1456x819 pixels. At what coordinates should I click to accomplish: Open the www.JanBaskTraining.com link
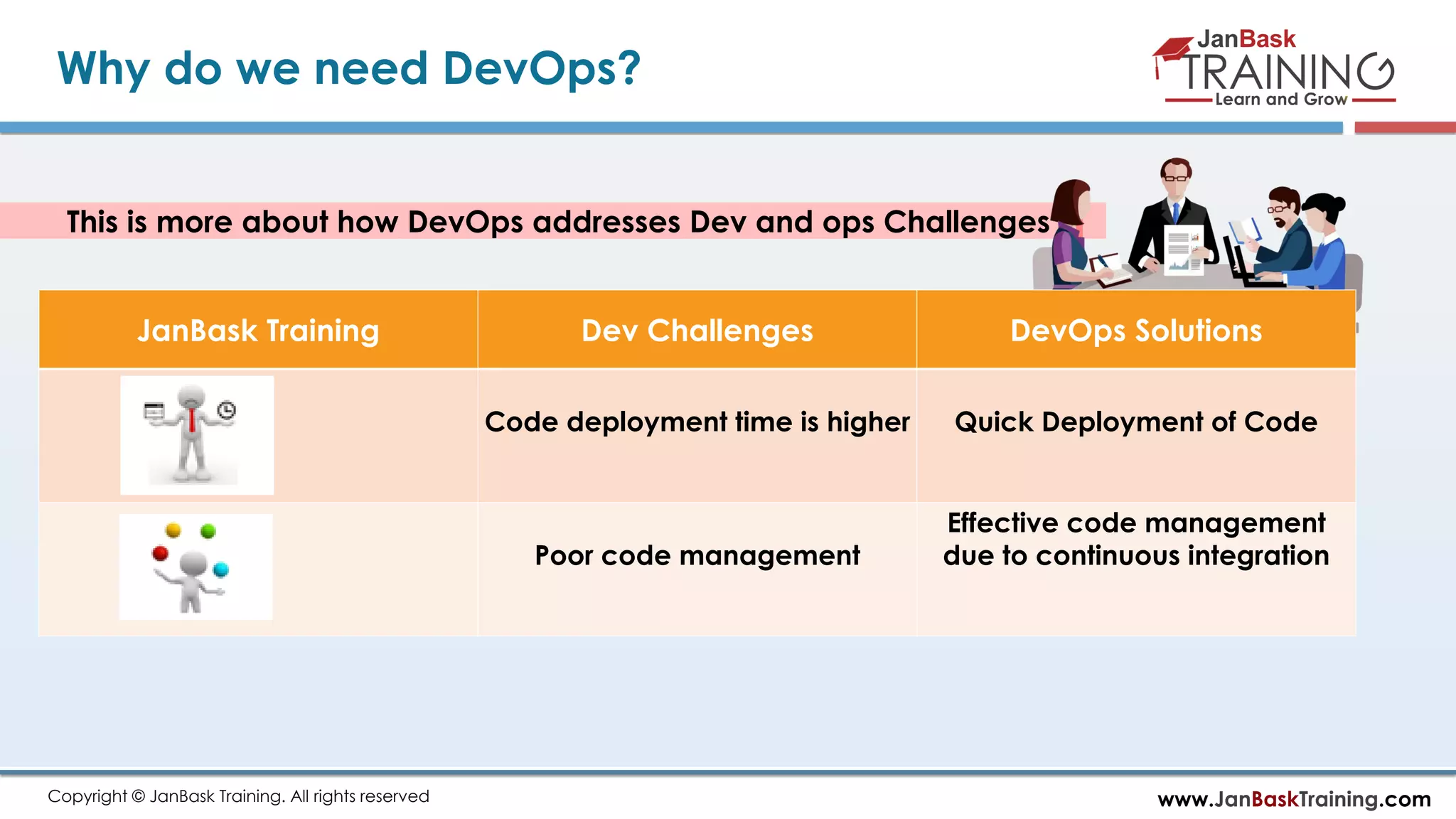[x=1294, y=799]
